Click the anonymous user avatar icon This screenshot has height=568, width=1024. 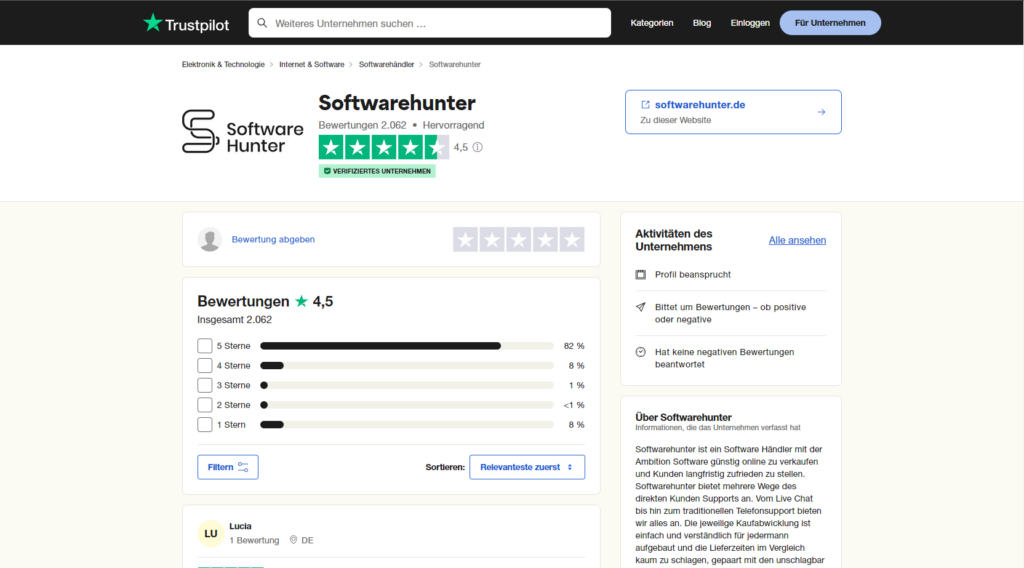(x=210, y=240)
